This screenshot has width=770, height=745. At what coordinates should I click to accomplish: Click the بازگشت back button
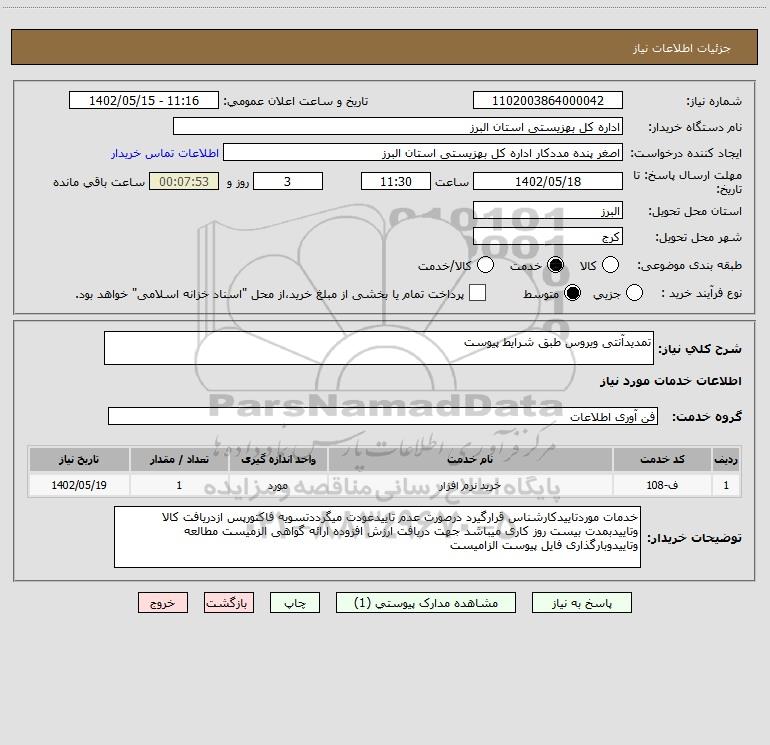point(229,603)
